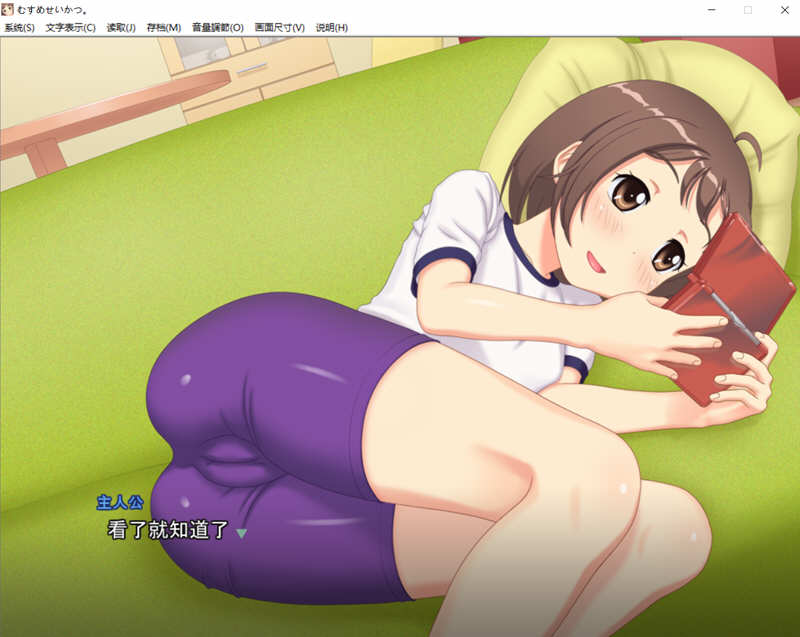Open the 画面尺寸(V) screen size menu
The image size is (800, 637).
pos(278,27)
